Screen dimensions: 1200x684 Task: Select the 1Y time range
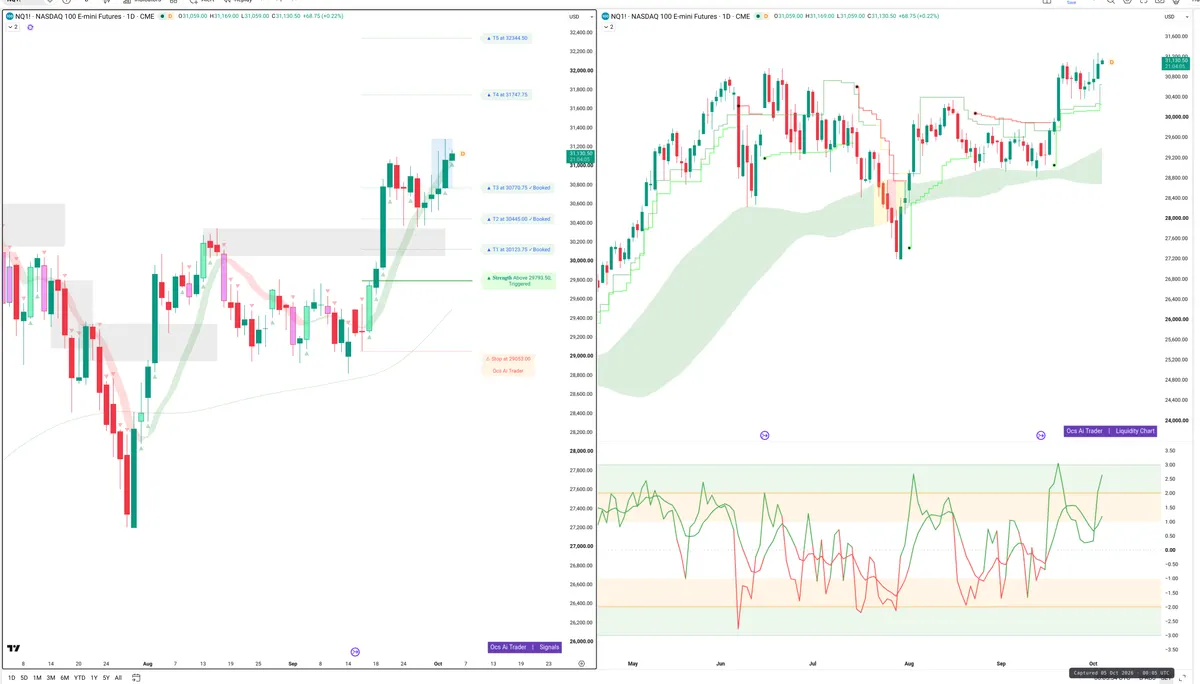[94, 677]
